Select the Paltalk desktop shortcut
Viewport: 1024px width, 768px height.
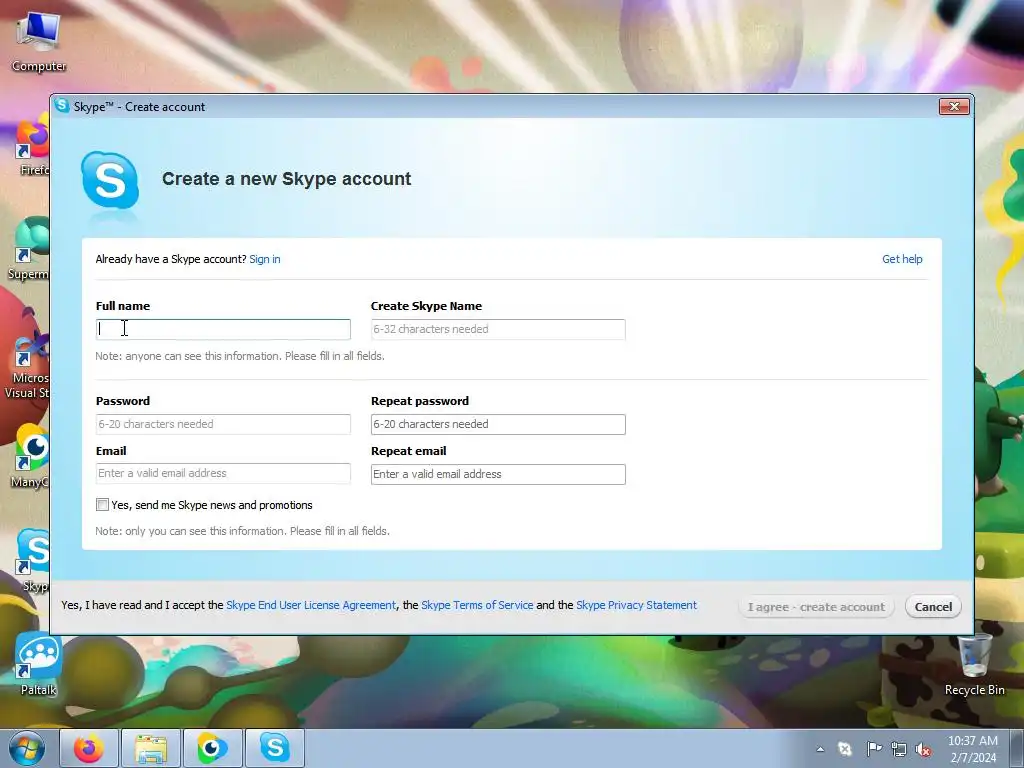pyautogui.click(x=38, y=665)
